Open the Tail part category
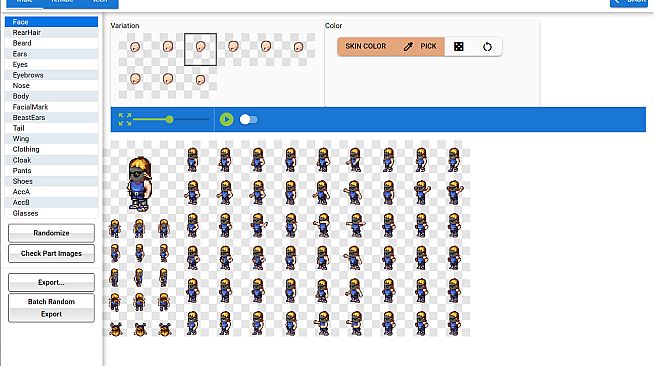The height and width of the screenshot is (366, 654). coord(51,128)
